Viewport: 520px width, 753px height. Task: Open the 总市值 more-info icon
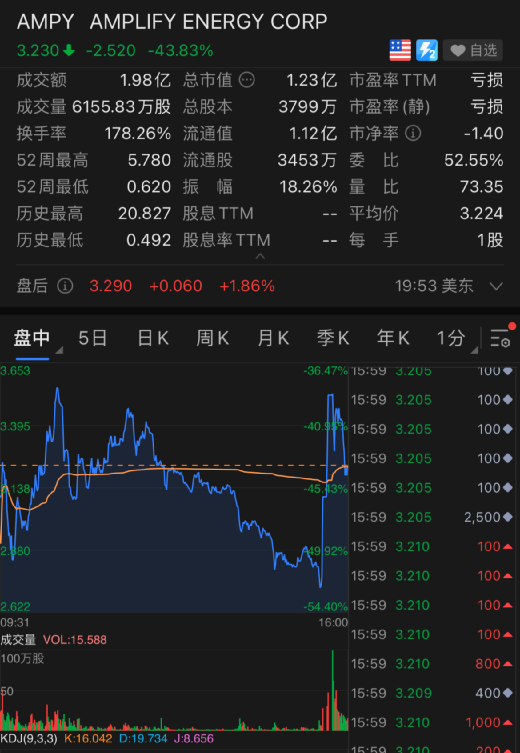pos(247,80)
